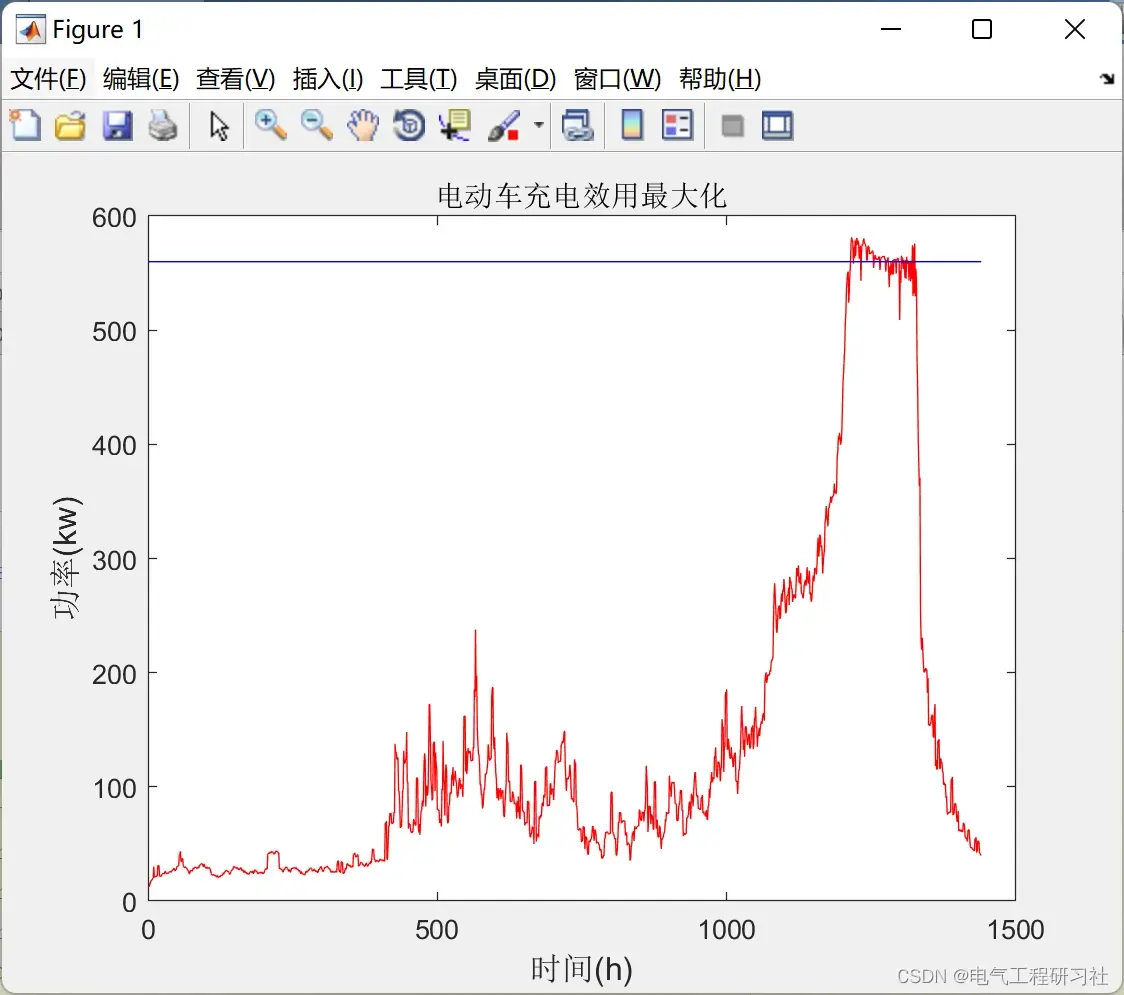Screen dimensions: 1124x995
Task: Choose the Data Cursor tool
Action: tap(455, 125)
